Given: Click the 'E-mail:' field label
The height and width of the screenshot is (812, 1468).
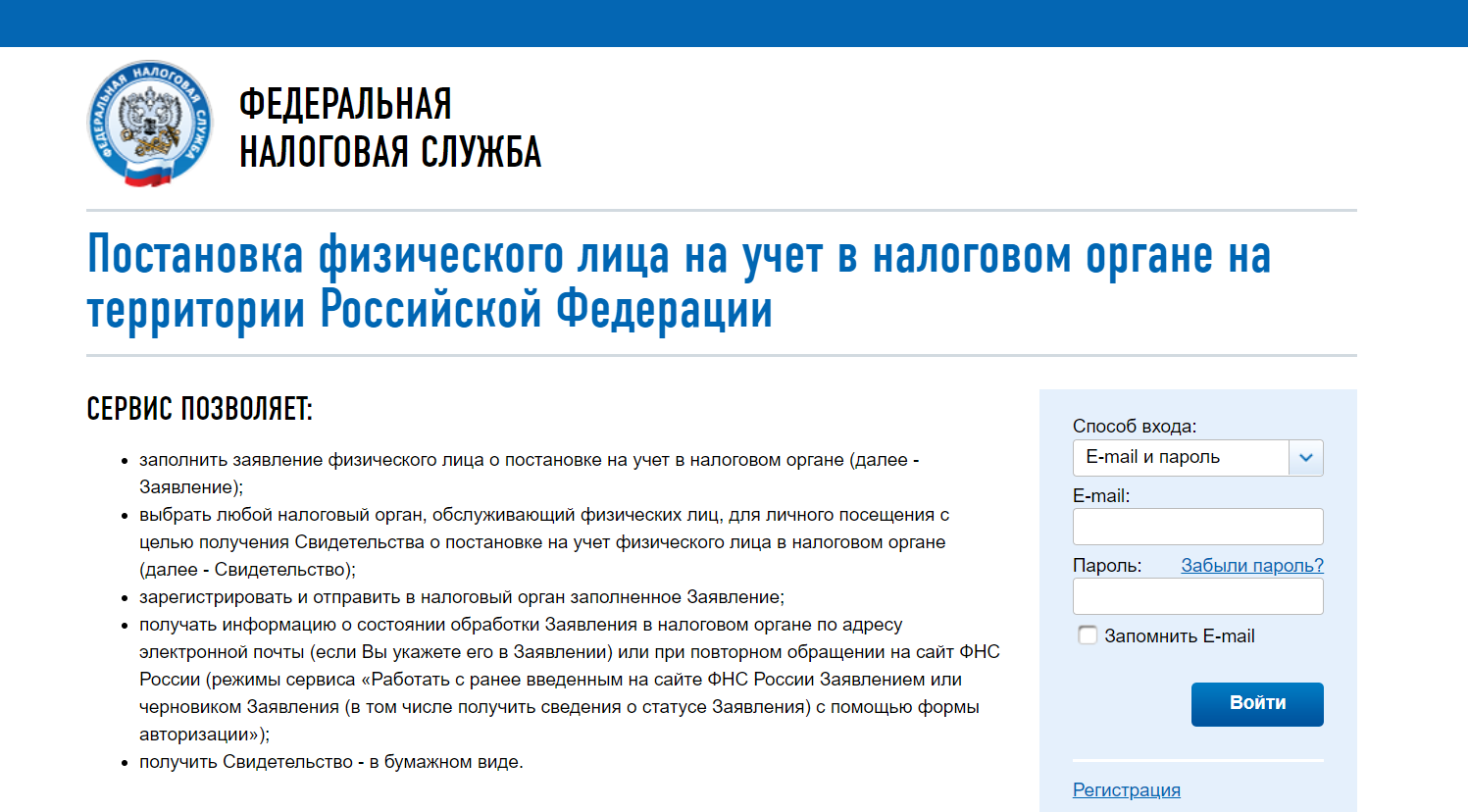Looking at the screenshot, I should (x=1100, y=496).
